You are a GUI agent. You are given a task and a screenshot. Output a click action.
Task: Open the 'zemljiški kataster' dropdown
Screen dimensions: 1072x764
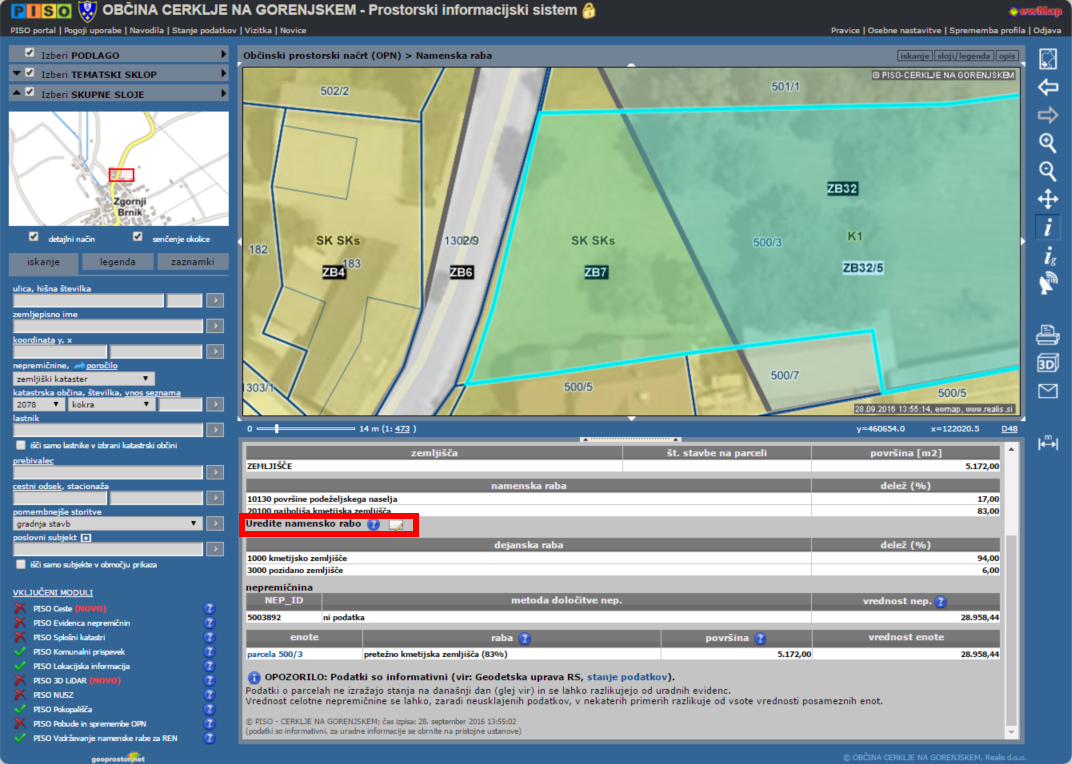click(84, 379)
